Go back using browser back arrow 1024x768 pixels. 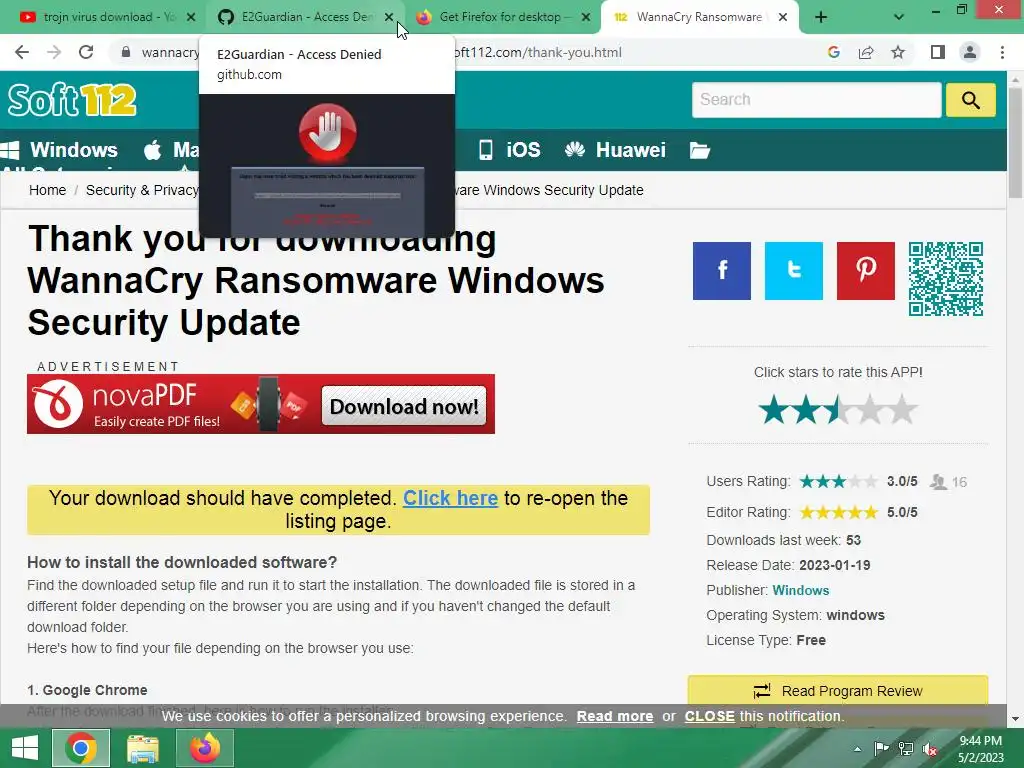22,52
